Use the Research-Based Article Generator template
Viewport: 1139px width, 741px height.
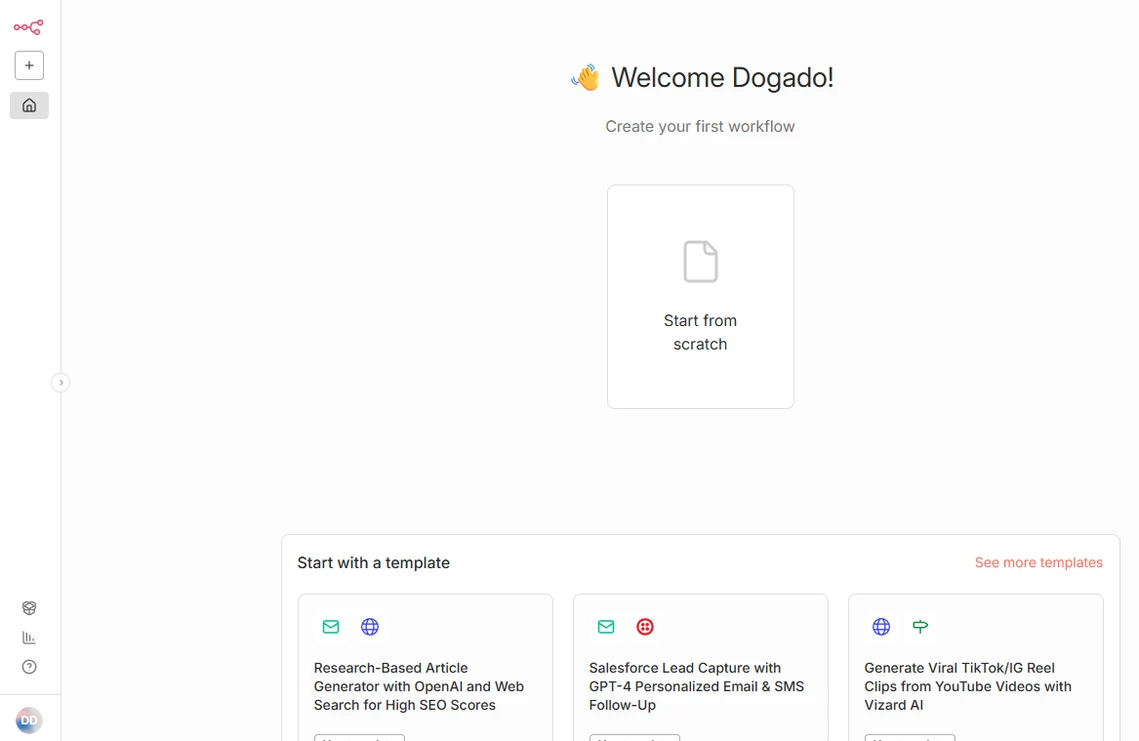tap(359, 738)
